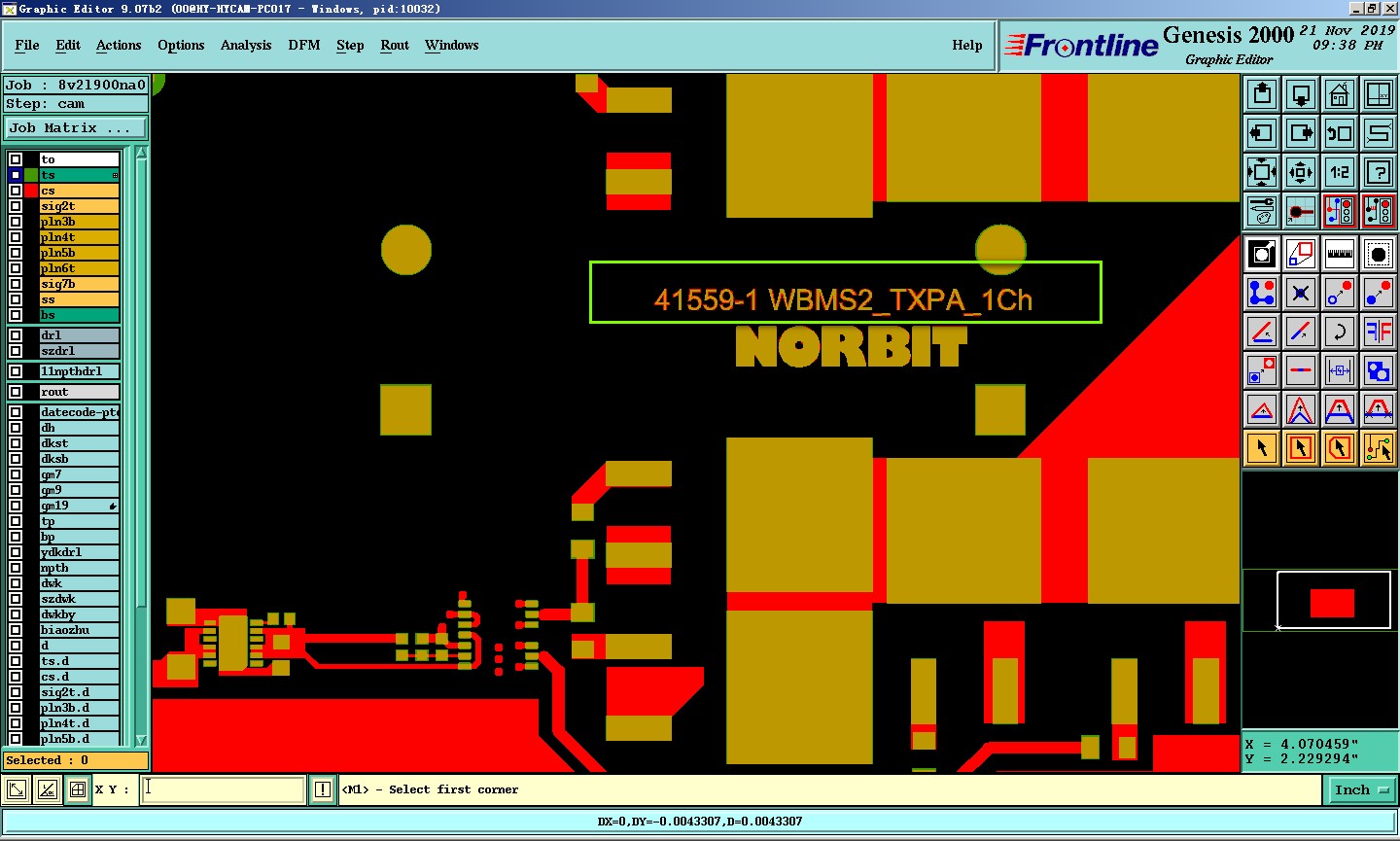The image size is (1400, 841).
Task: Click the pan down view icon
Action: (x=1301, y=94)
